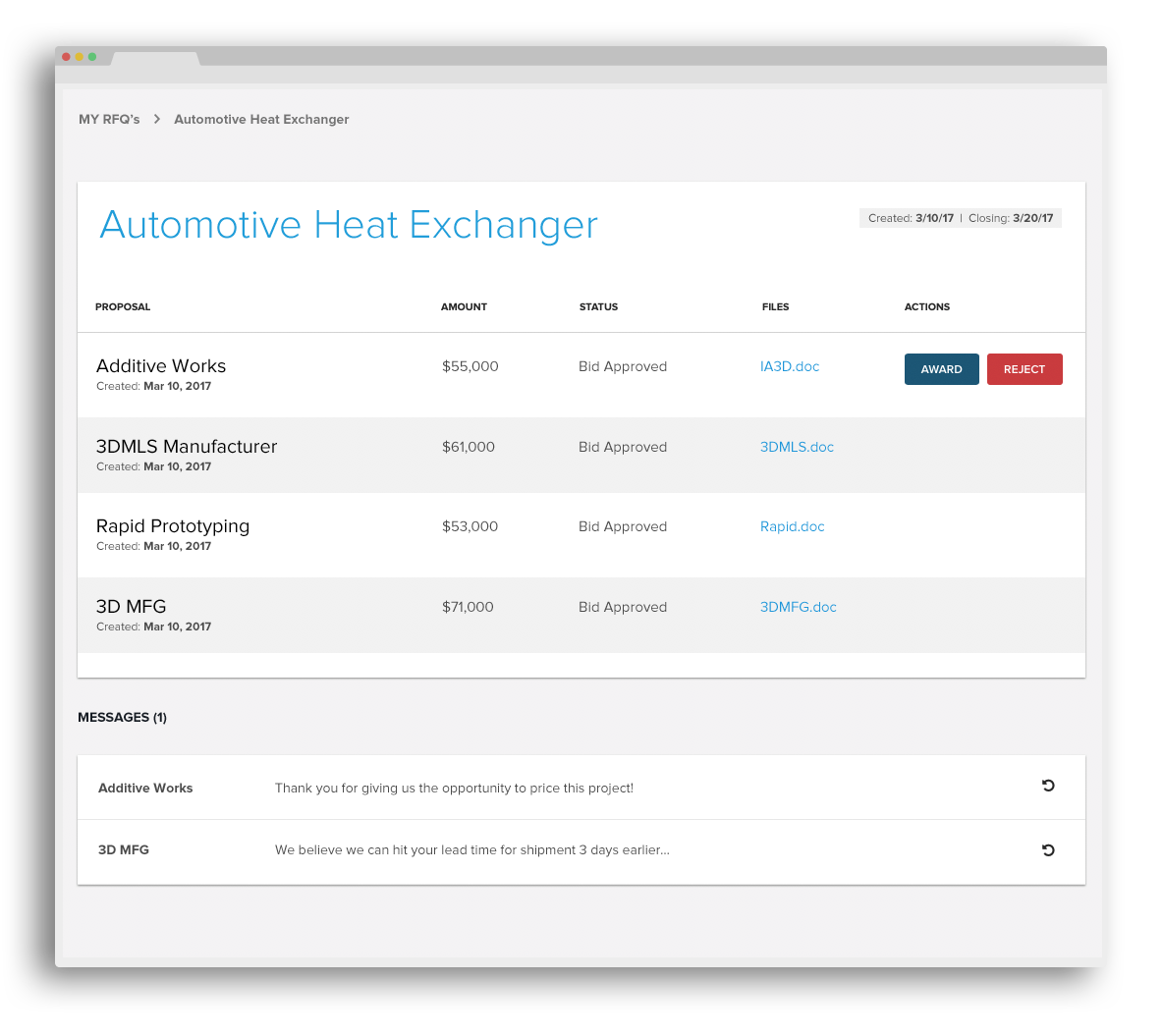1163x1036 pixels.
Task: Click the AMOUNT column header
Action: coord(464,307)
